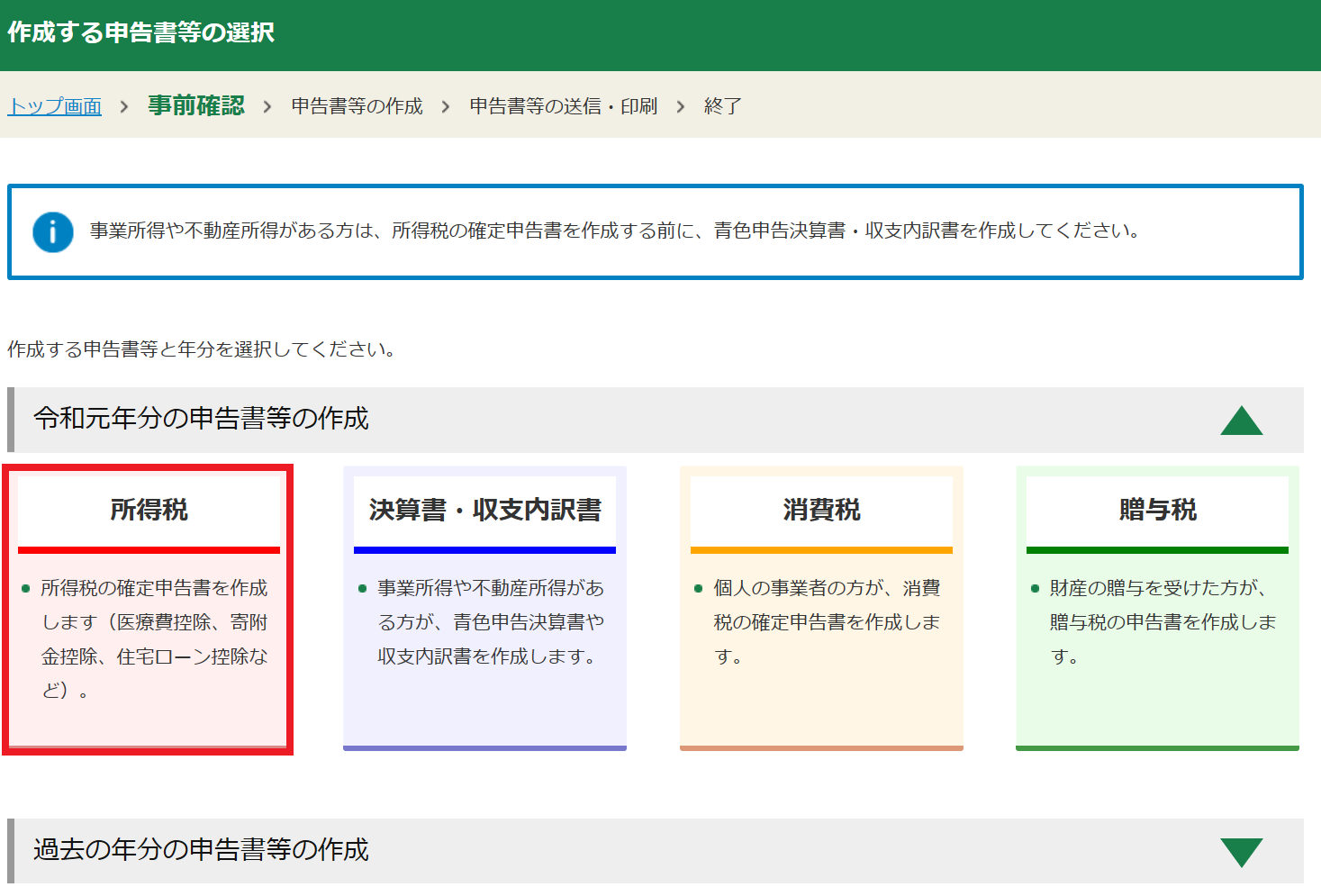1321x896 pixels.
Task: Click the notice text about 青色申告決算書・収支内訳書
Action: pos(615,231)
